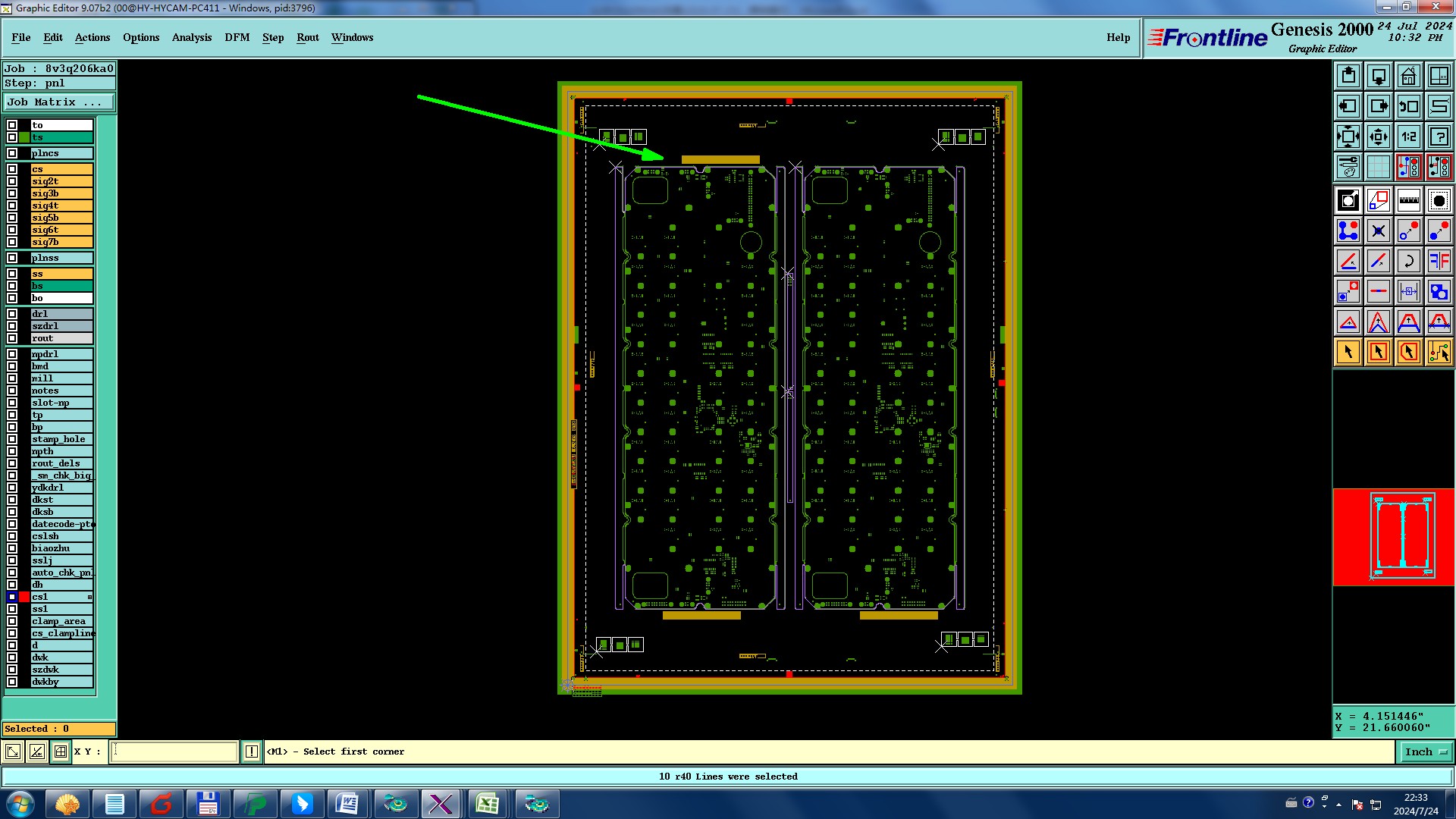Toggle the grid display icon

pyautogui.click(x=1378, y=167)
